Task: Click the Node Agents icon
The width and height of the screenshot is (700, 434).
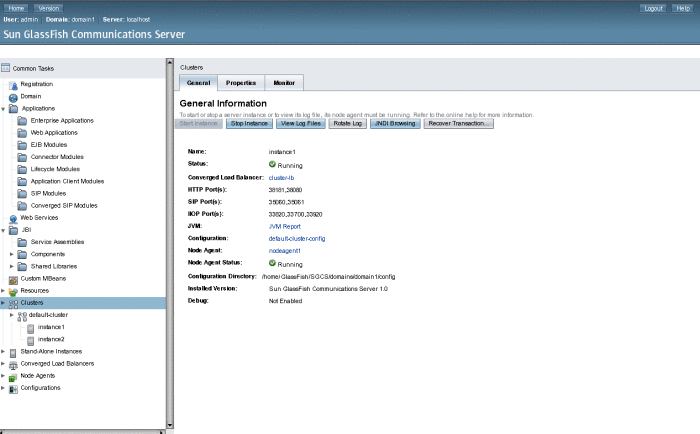Action: 13,377
